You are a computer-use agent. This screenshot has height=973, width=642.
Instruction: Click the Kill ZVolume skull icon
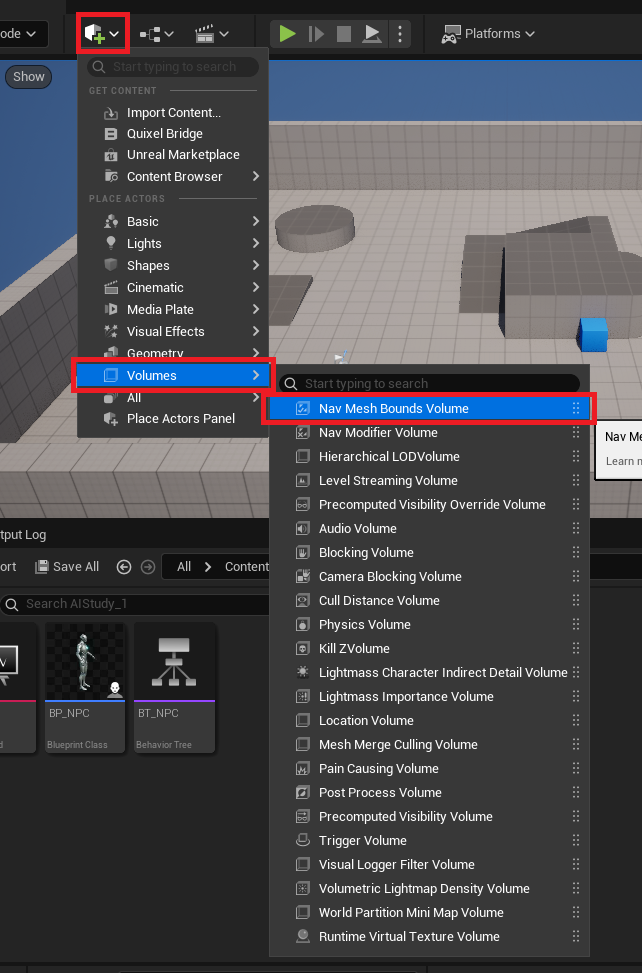(x=302, y=648)
